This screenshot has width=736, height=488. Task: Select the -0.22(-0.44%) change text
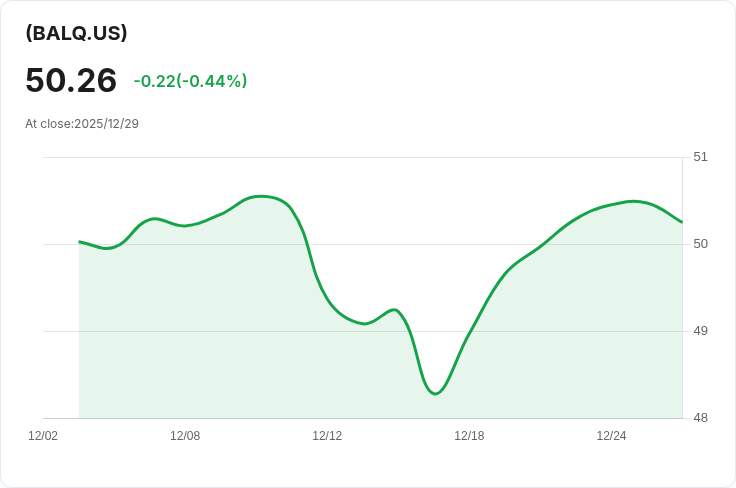point(190,81)
